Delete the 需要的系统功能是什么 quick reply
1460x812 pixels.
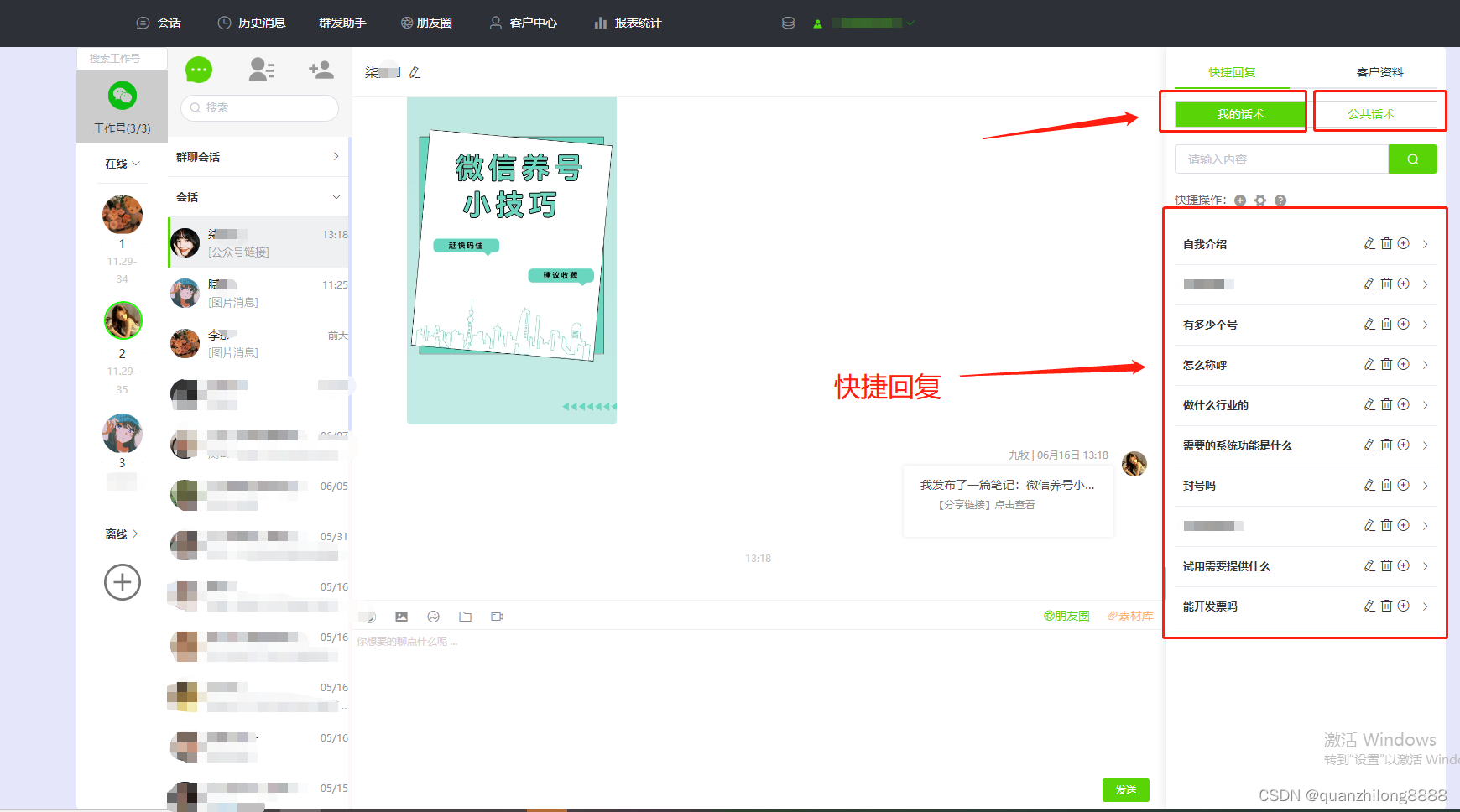[1386, 445]
